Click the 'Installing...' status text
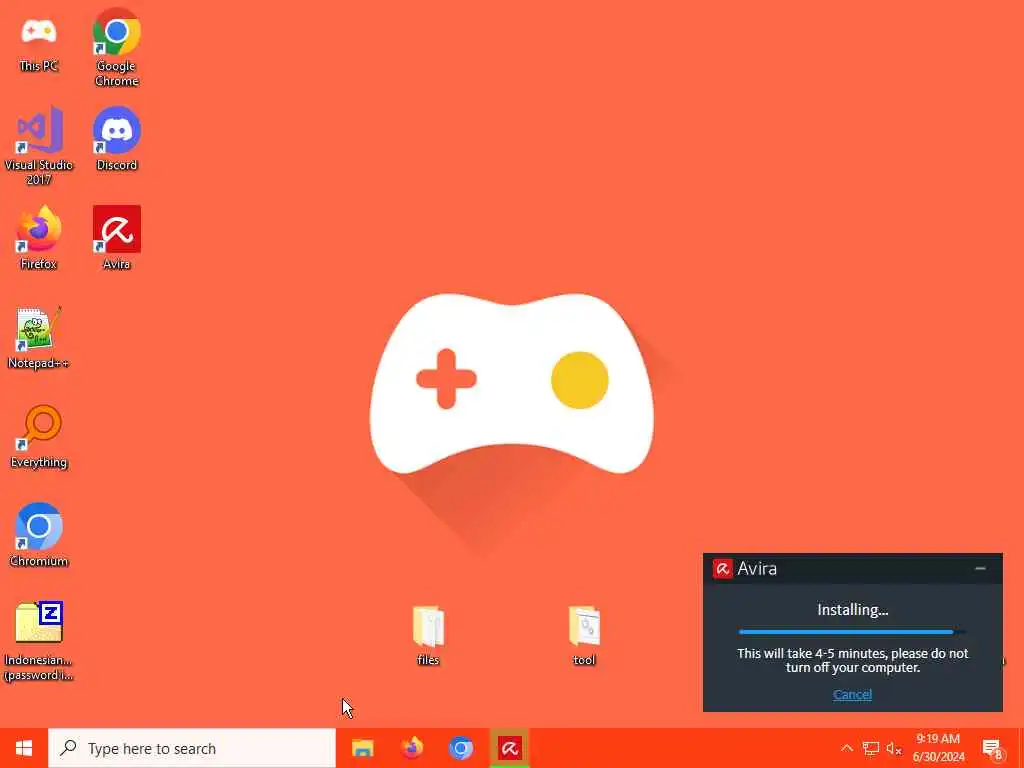 852,610
